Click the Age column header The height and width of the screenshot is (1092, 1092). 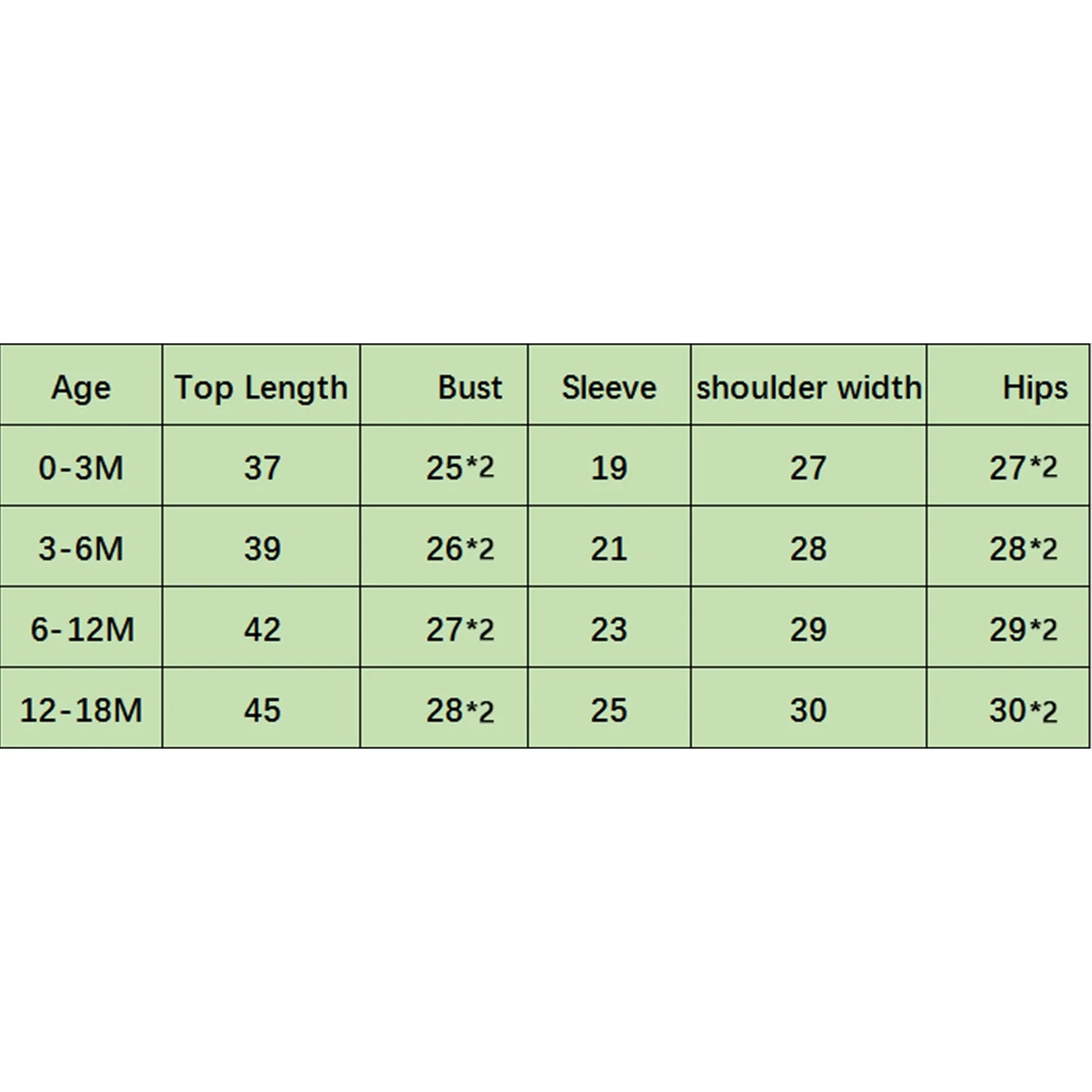point(81,388)
